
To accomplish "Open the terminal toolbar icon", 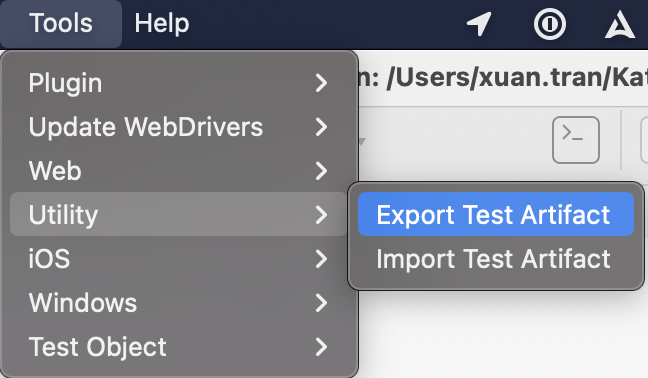I will pos(576,140).
